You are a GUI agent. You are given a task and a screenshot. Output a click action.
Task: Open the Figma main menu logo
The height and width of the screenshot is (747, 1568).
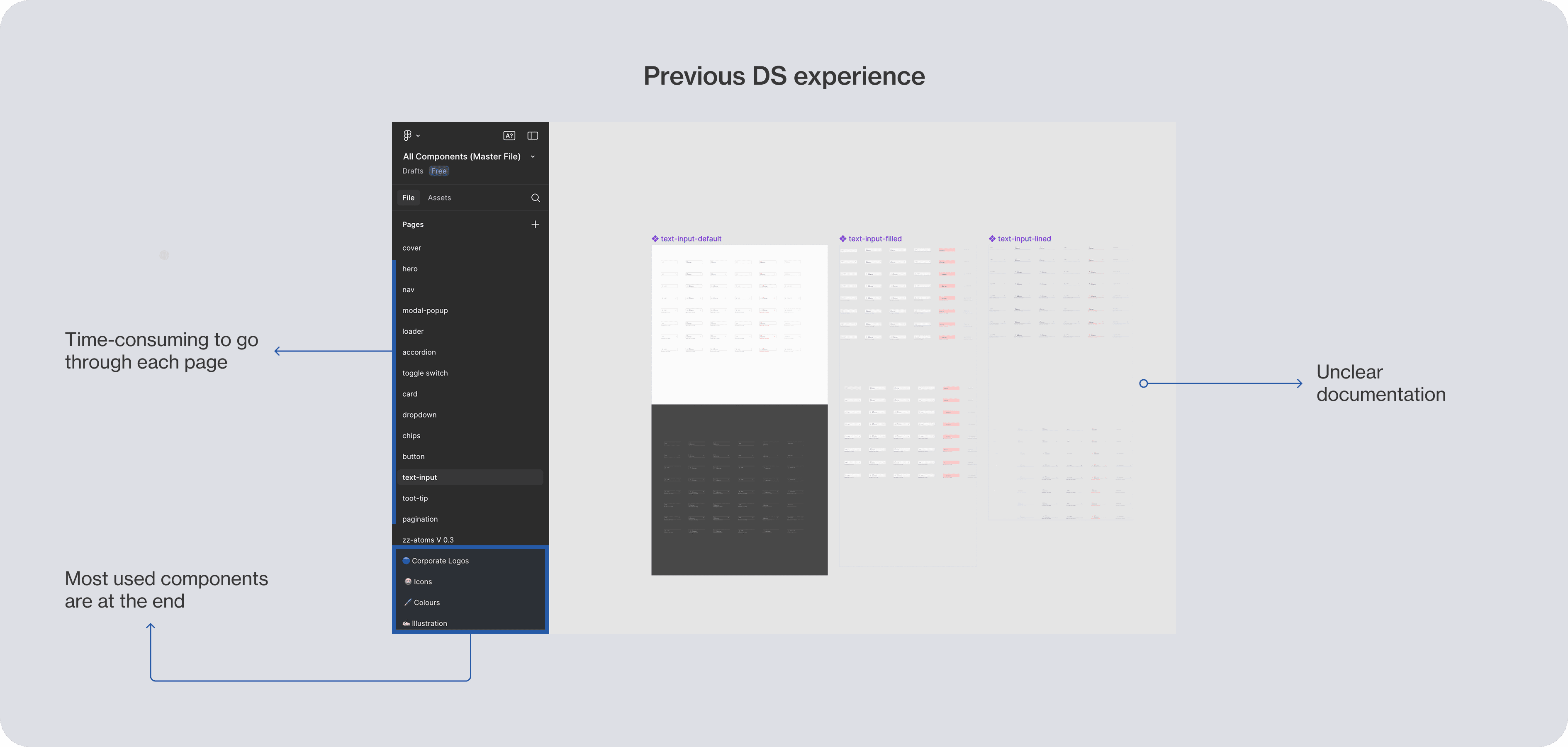coord(407,135)
